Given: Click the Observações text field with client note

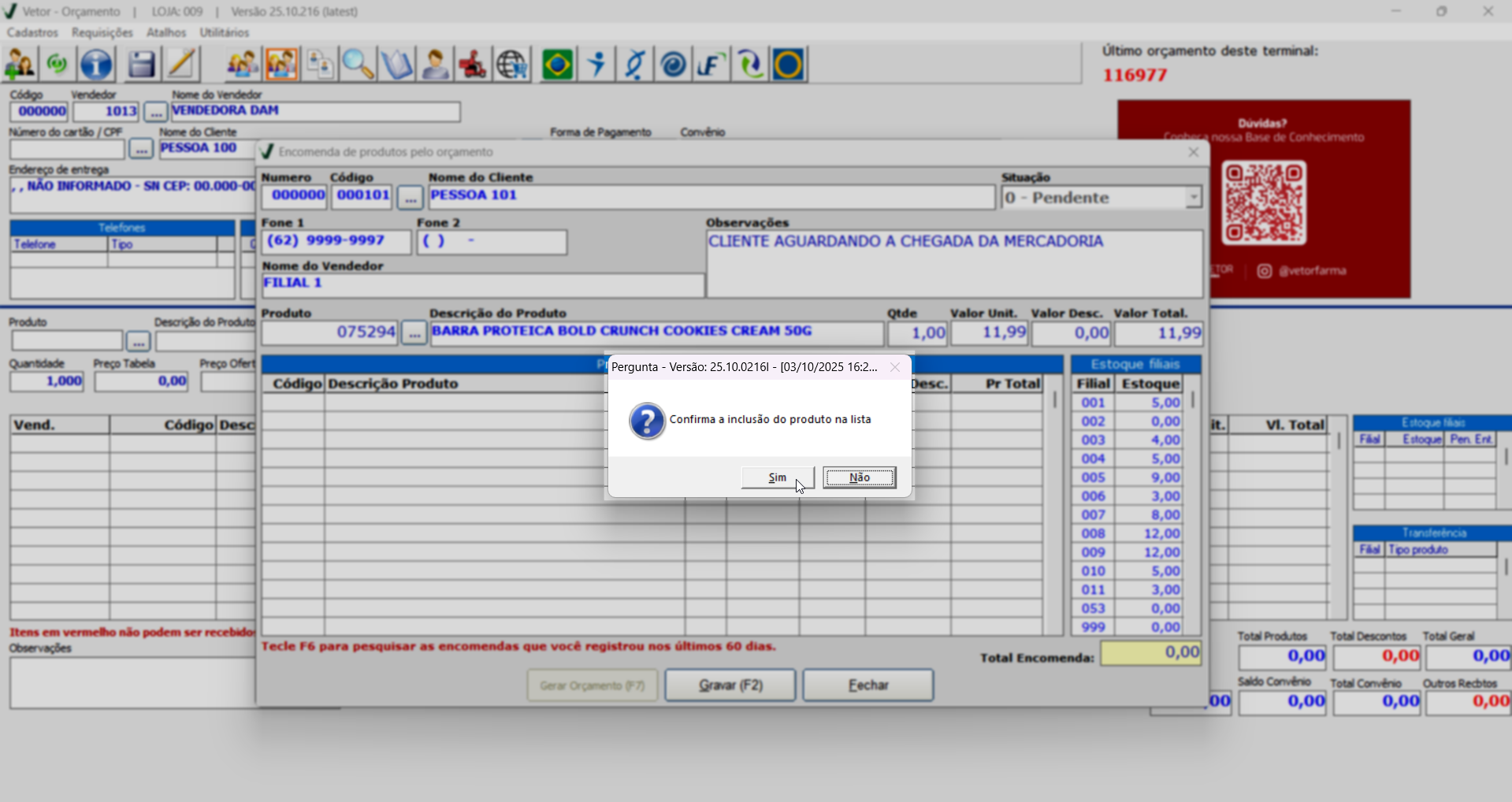Looking at the screenshot, I should point(953,264).
